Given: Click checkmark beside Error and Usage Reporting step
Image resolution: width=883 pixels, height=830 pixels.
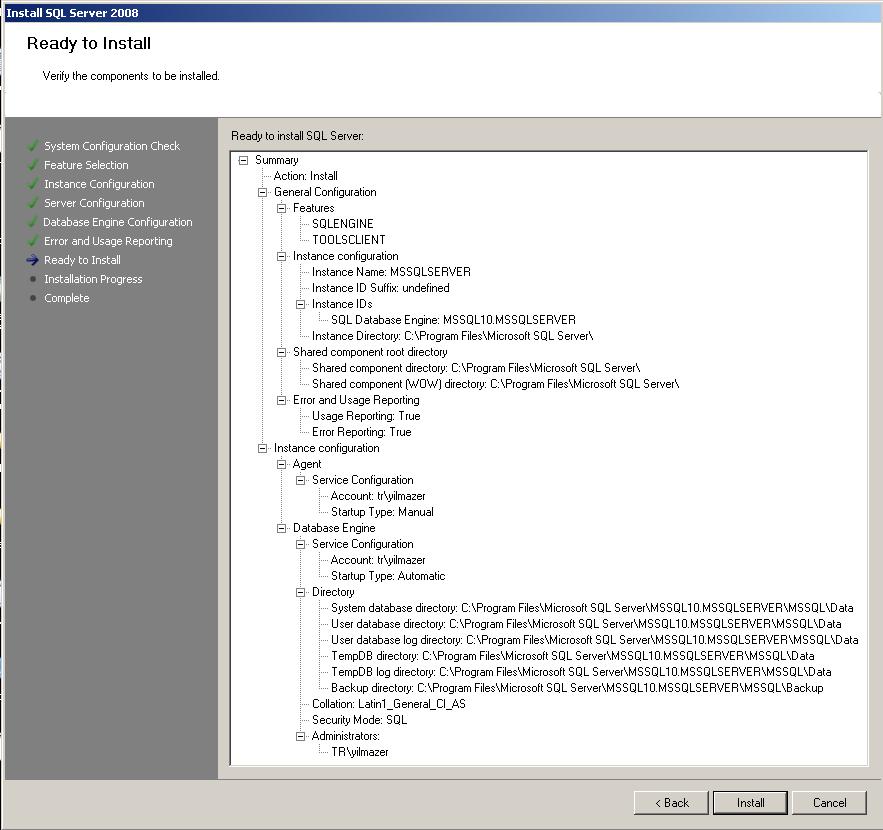Looking at the screenshot, I should click(33, 241).
